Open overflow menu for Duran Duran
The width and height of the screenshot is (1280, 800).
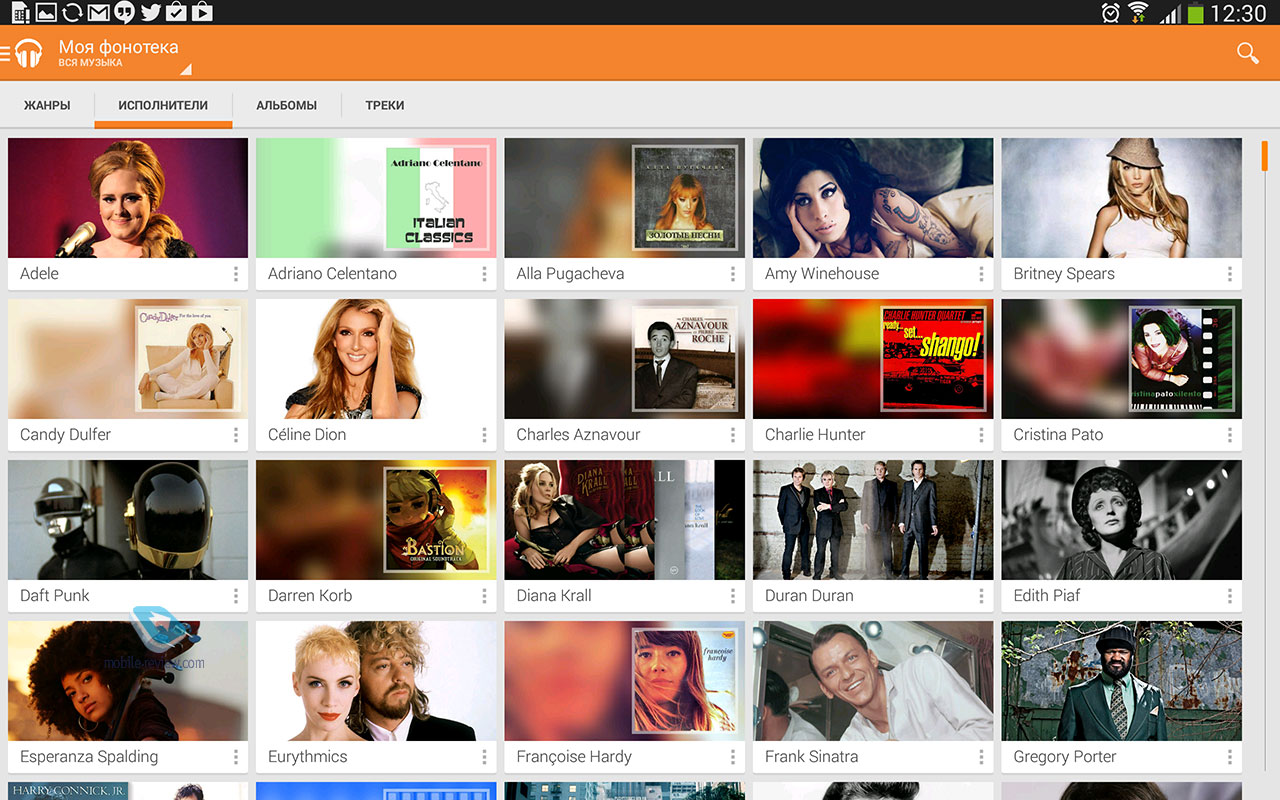(x=981, y=596)
